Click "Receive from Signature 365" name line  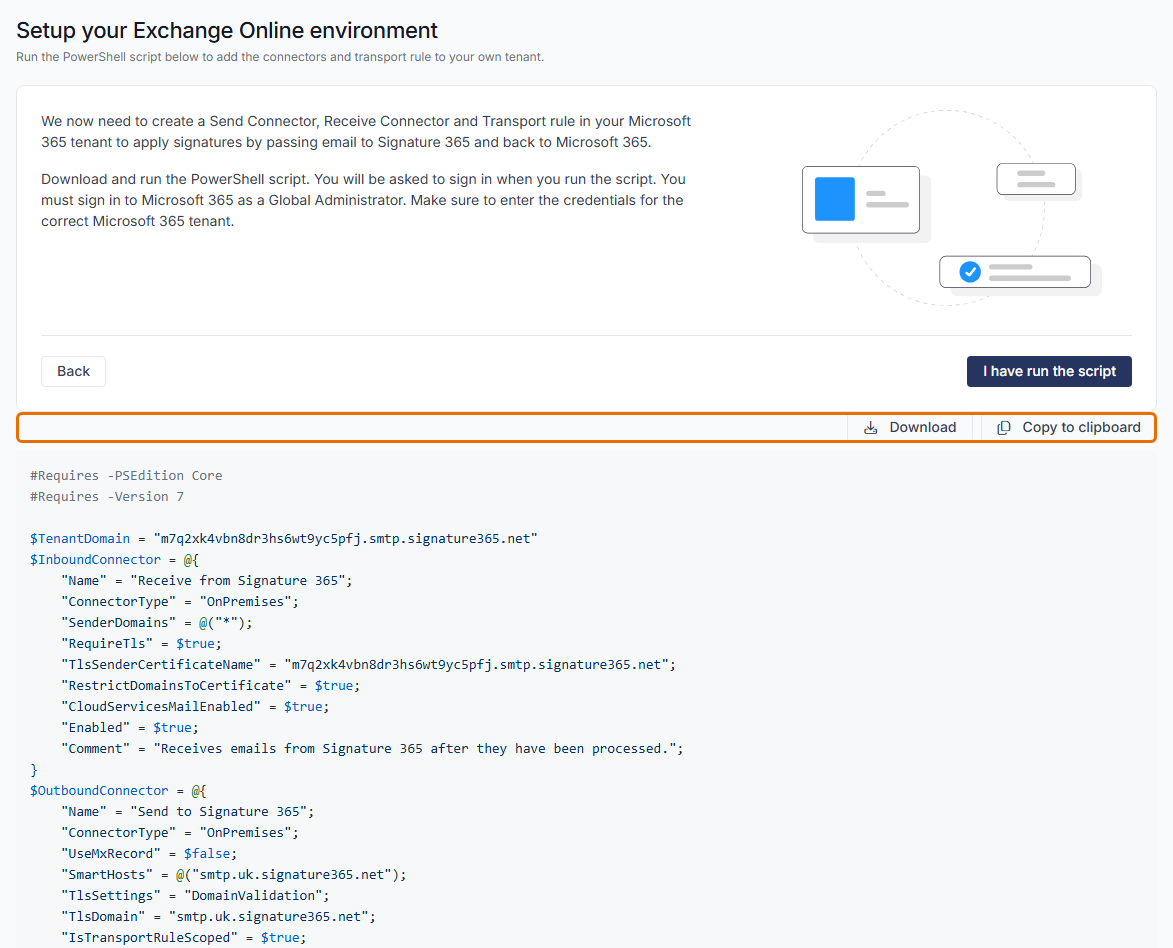click(206, 580)
